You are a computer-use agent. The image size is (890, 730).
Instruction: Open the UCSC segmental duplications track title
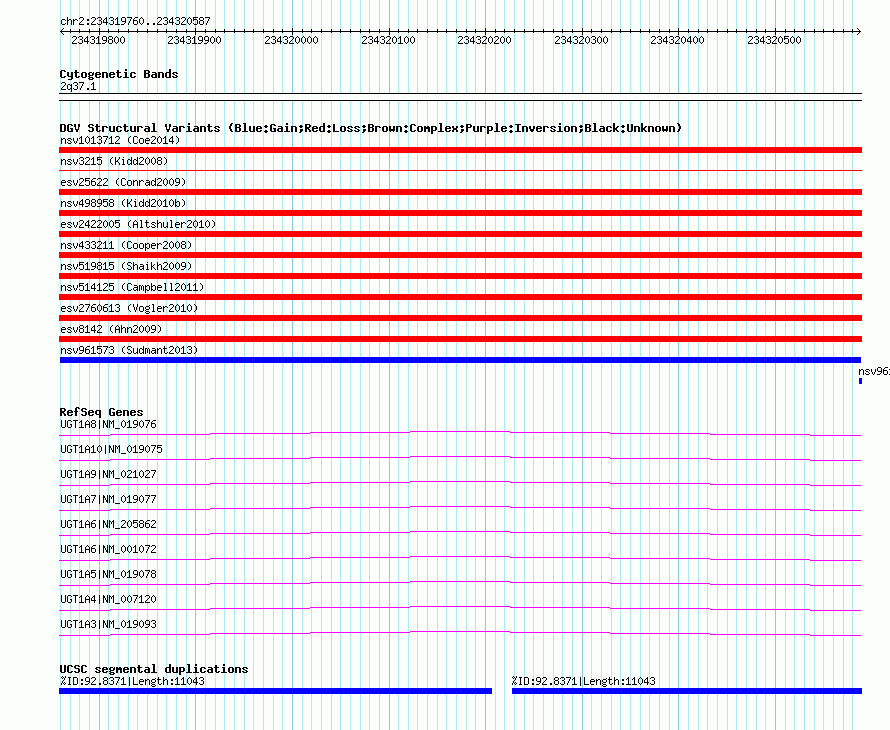(154, 669)
